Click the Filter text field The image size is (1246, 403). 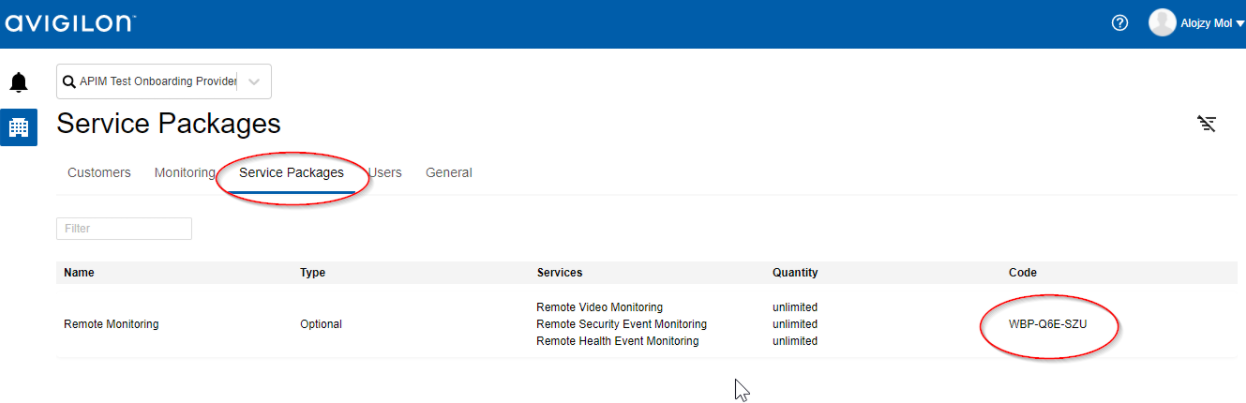(124, 229)
